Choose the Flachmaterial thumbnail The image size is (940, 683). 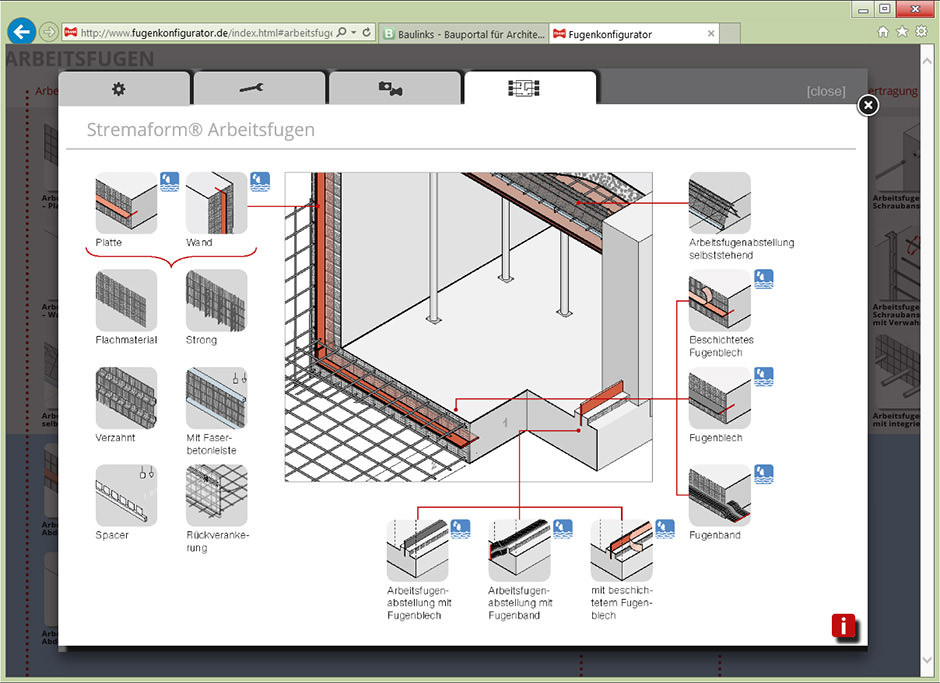126,300
